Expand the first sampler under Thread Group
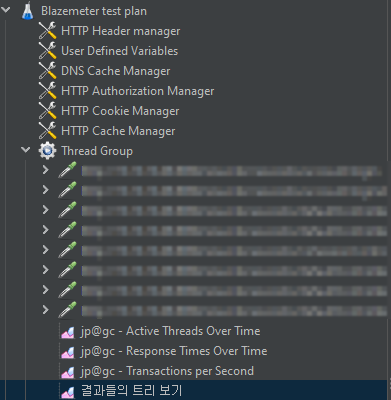The width and height of the screenshot is (391, 400). tap(46, 170)
